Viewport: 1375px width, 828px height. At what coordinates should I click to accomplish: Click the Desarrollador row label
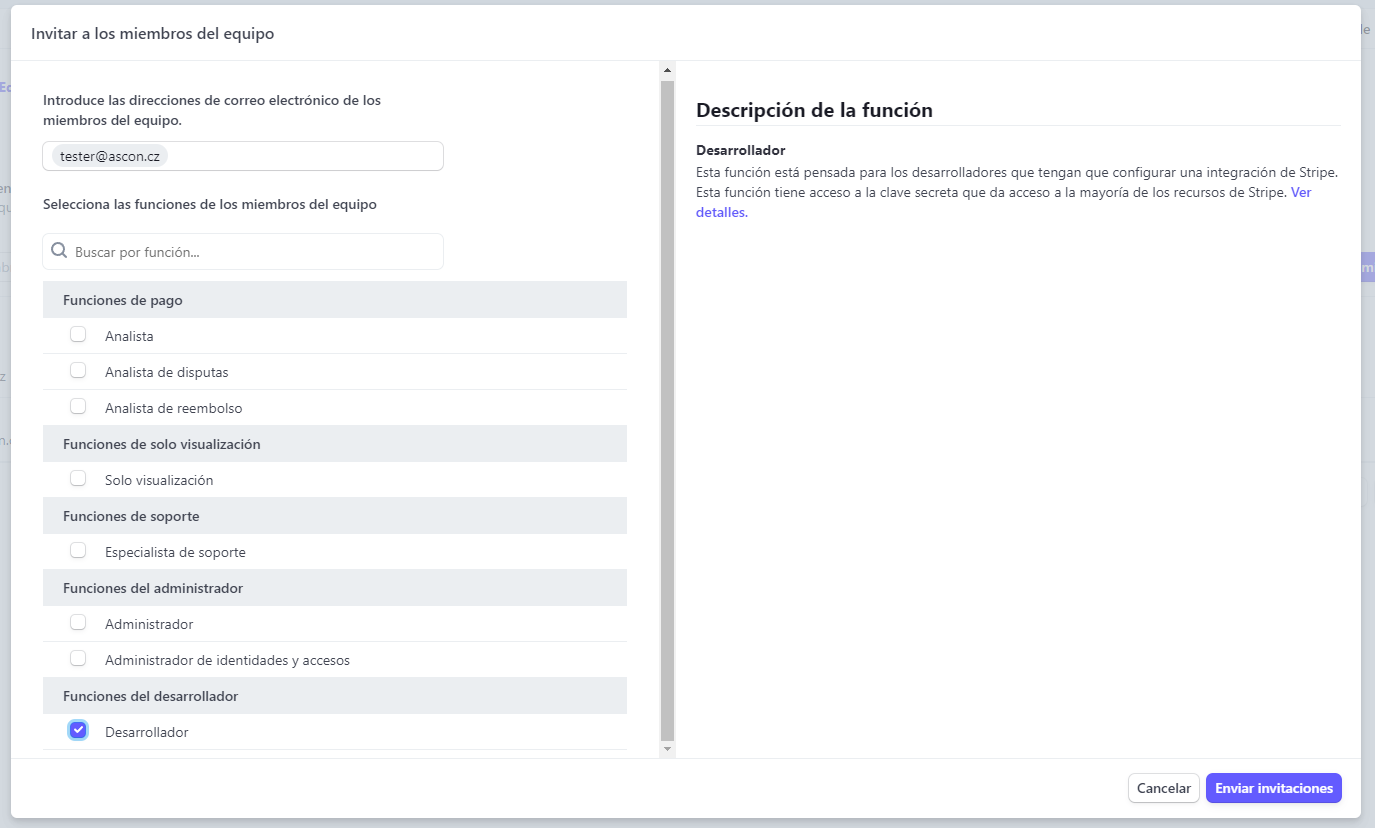147,732
